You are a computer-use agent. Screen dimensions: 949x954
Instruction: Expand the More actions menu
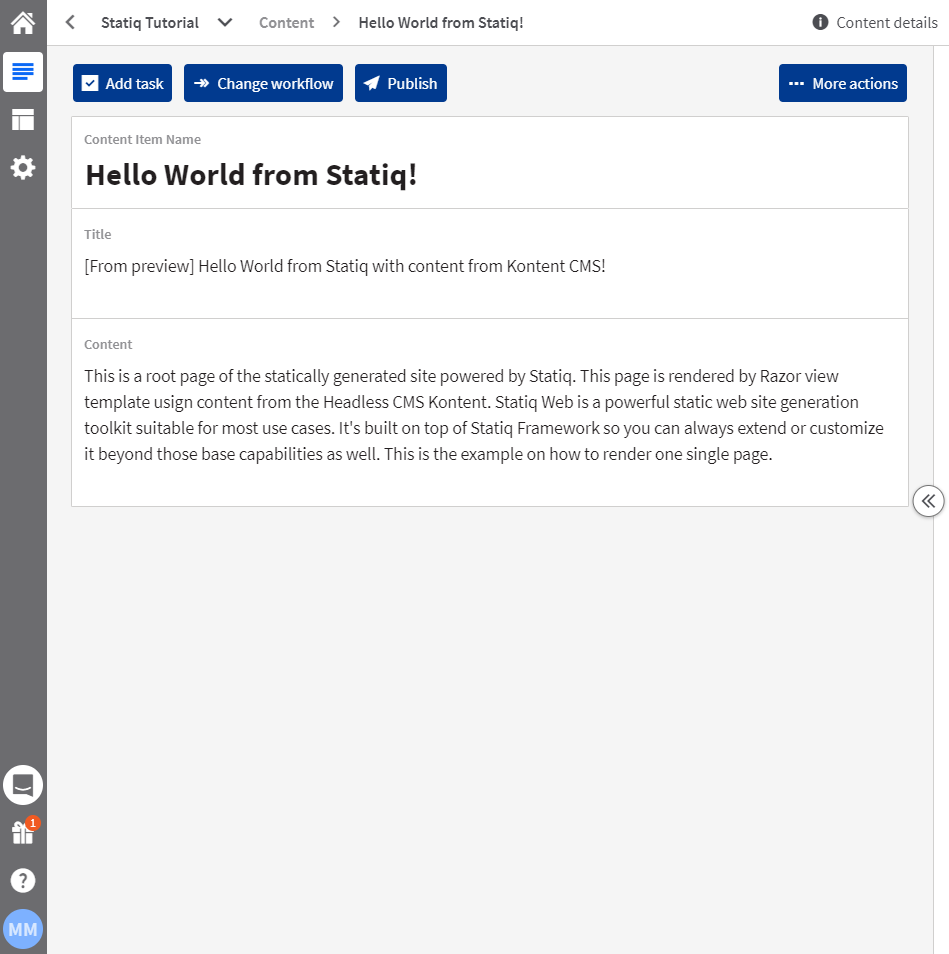(843, 83)
